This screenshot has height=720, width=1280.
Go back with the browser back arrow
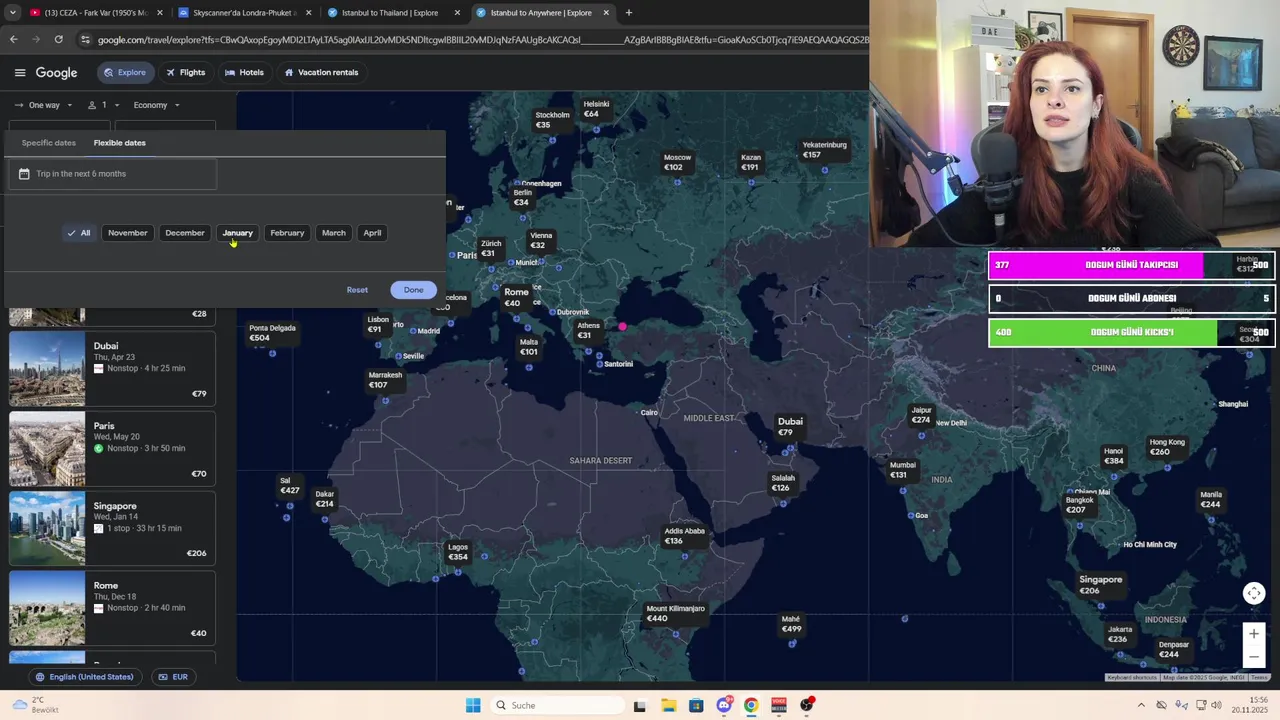click(x=13, y=39)
